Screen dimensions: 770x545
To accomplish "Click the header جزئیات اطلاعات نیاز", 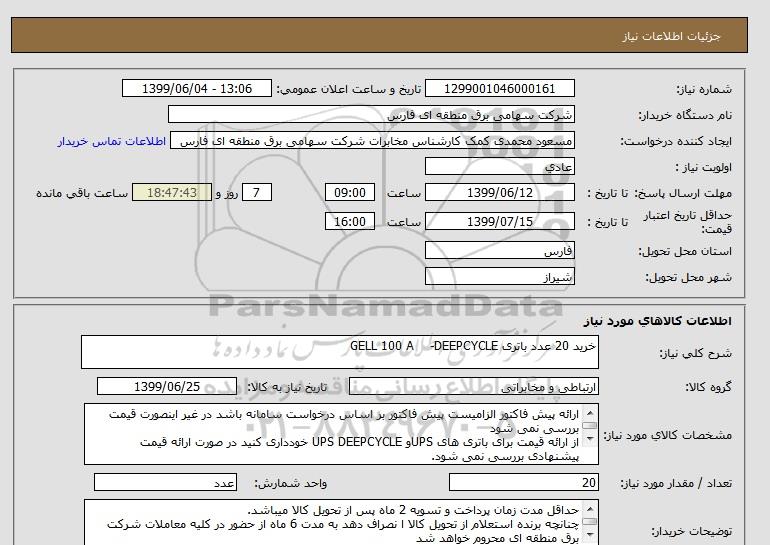I will (x=672, y=36).
